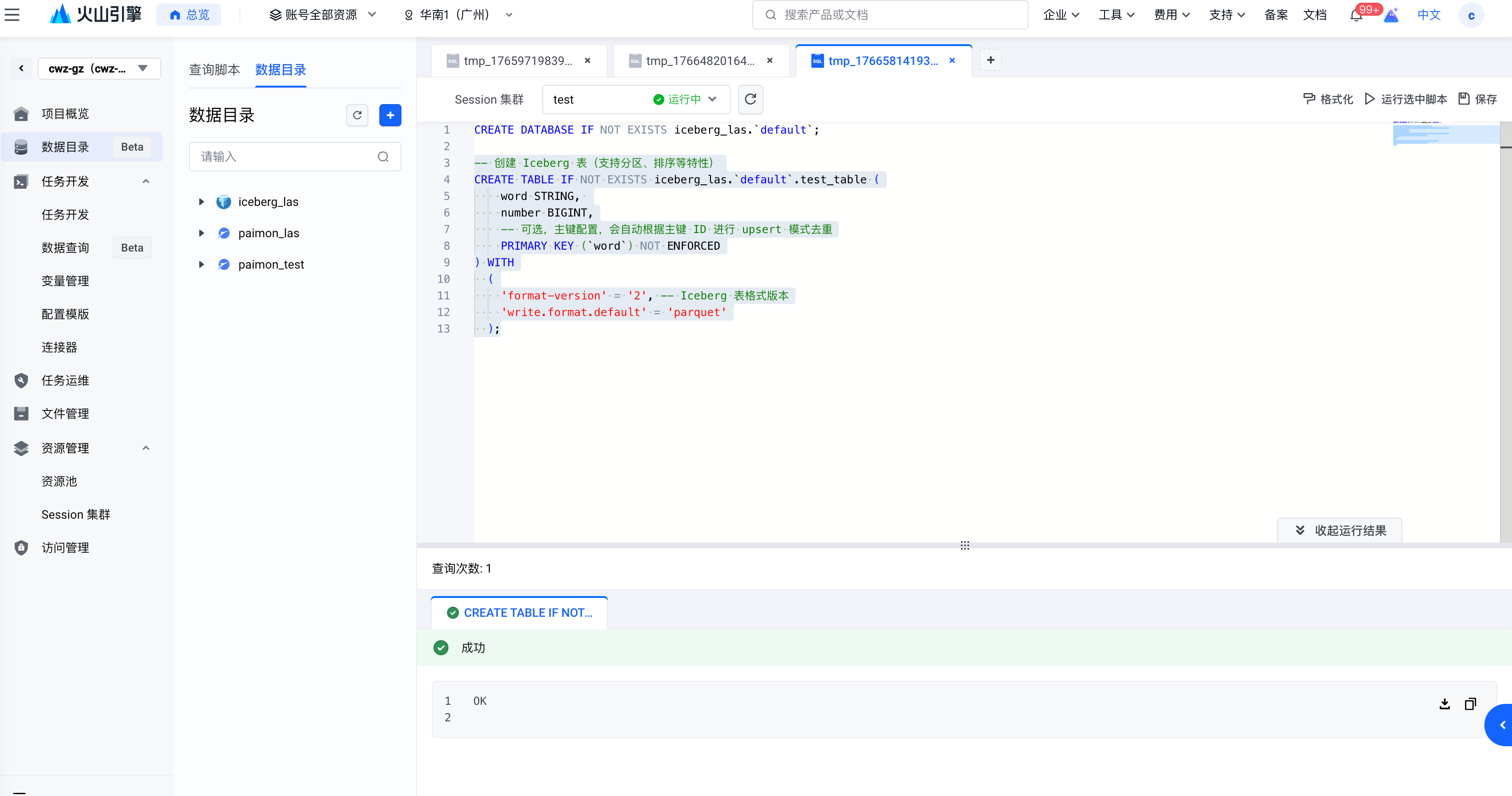Image resolution: width=1512 pixels, height=796 pixels.
Task: Click 收起运行结果 to collapse results
Action: pyautogui.click(x=1340, y=531)
